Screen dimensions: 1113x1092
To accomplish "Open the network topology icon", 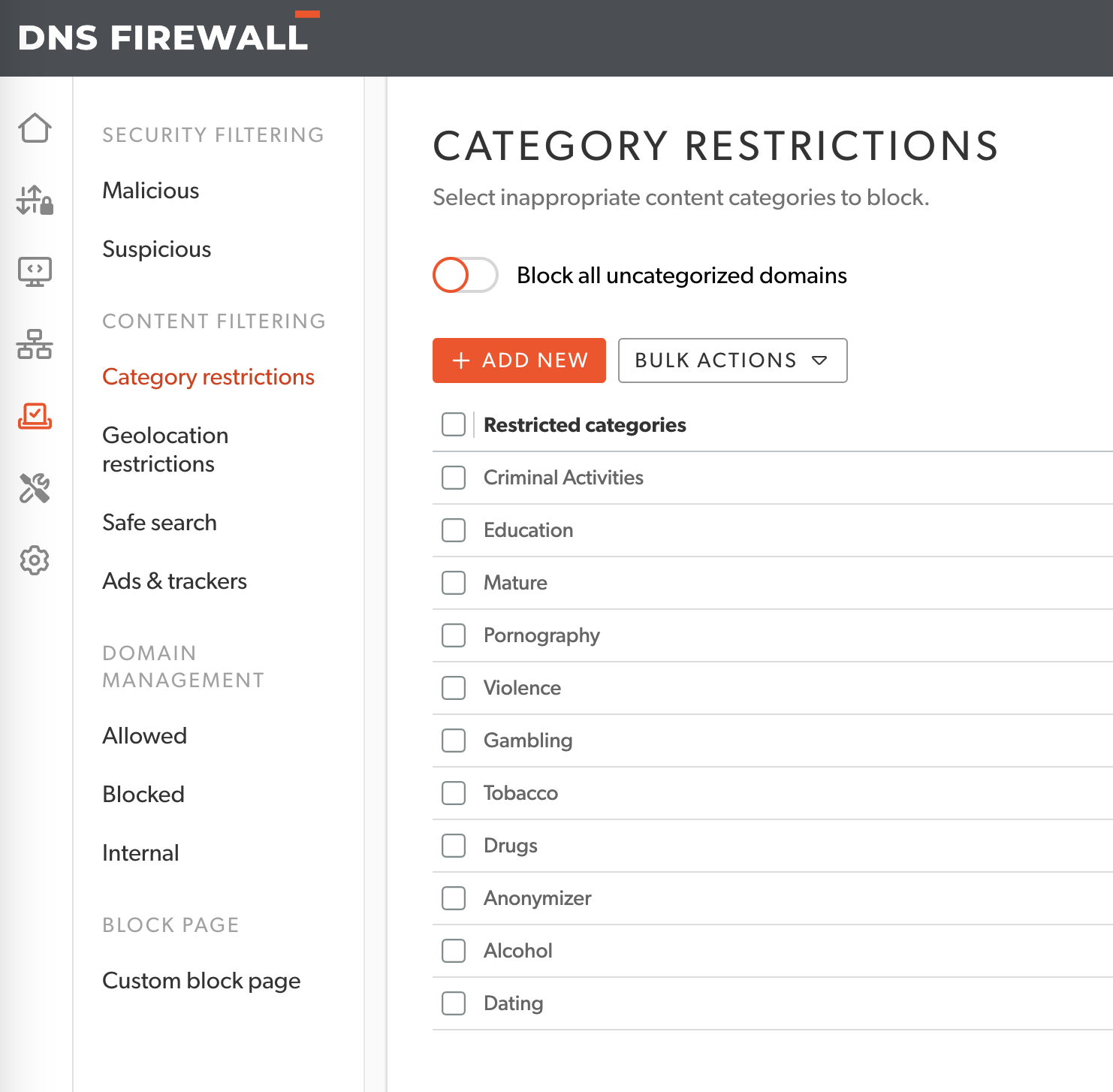I will coord(35,344).
